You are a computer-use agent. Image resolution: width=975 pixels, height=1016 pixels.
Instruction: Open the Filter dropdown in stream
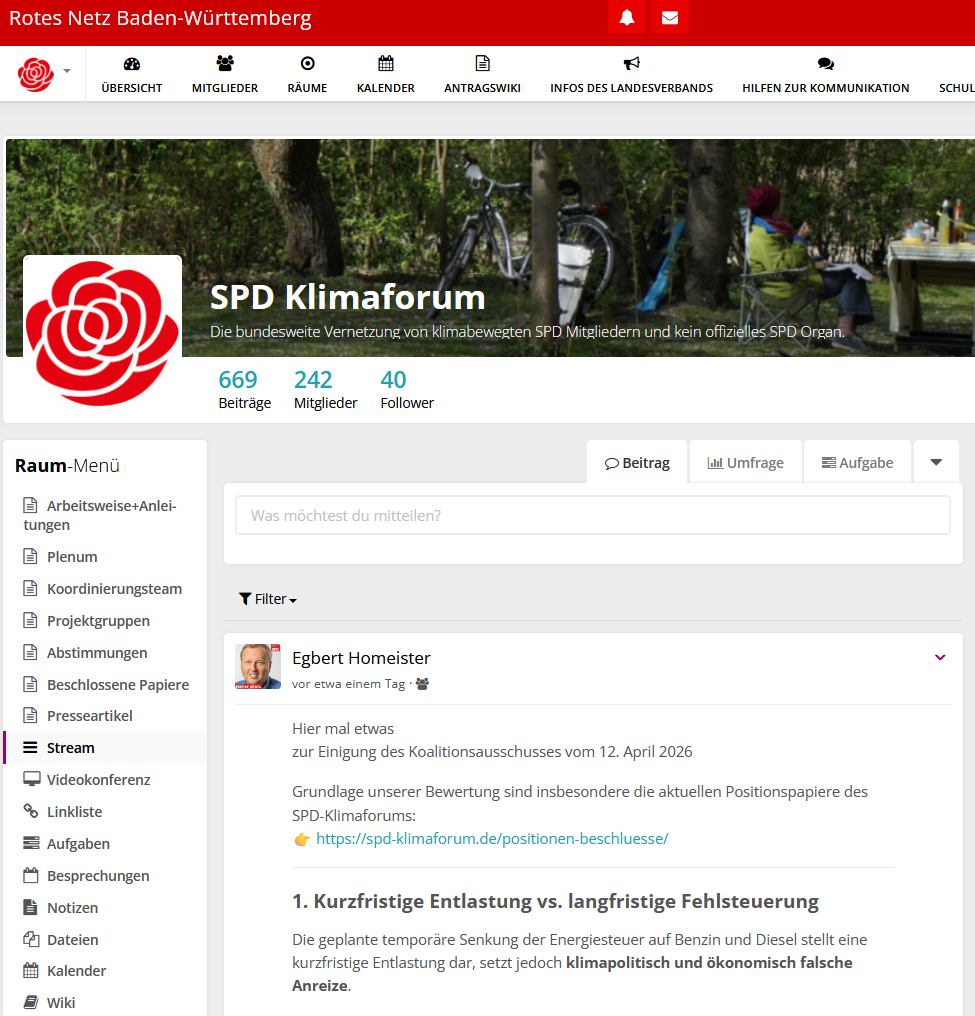click(268, 599)
